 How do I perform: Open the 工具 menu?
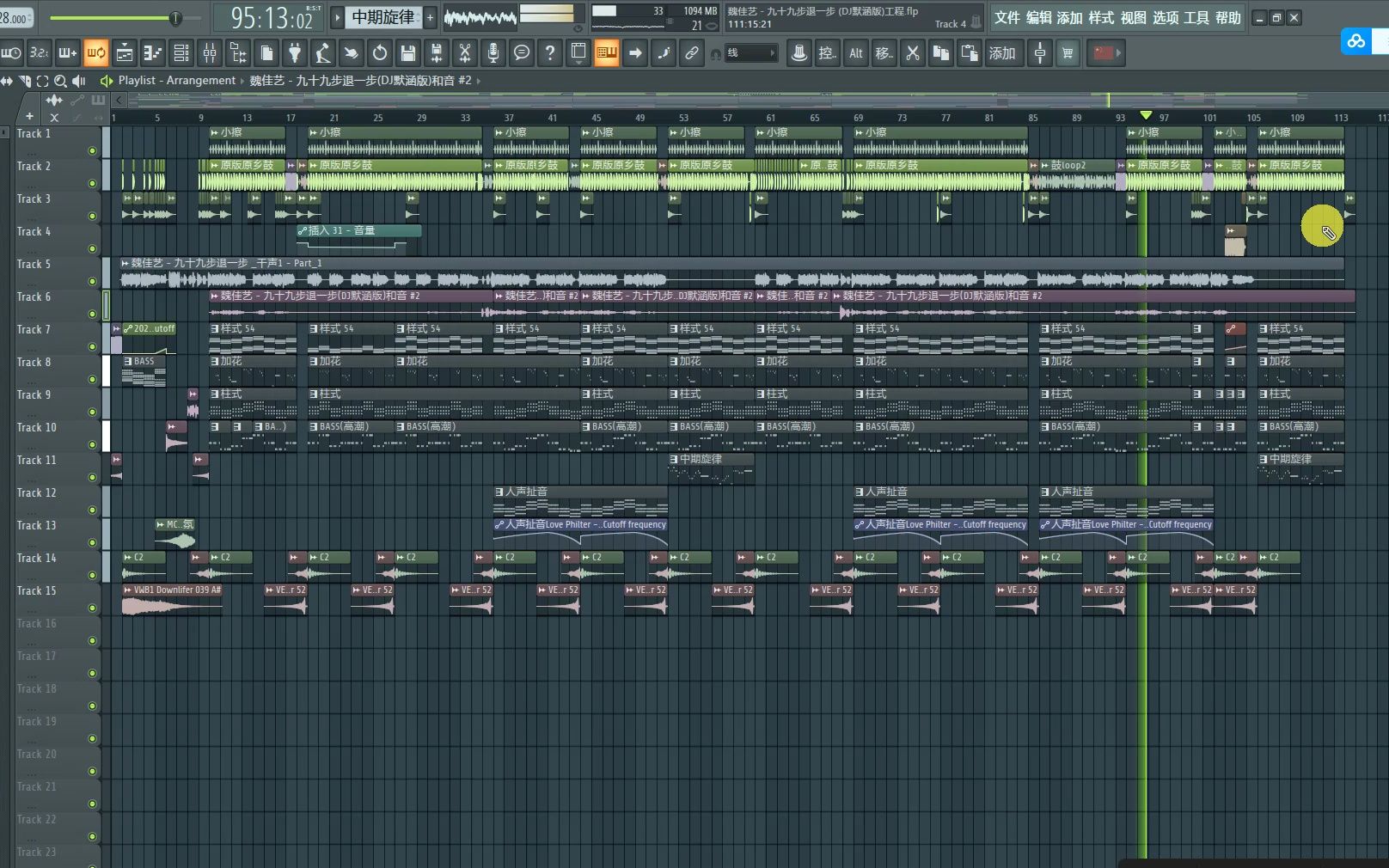pyautogui.click(x=1196, y=17)
